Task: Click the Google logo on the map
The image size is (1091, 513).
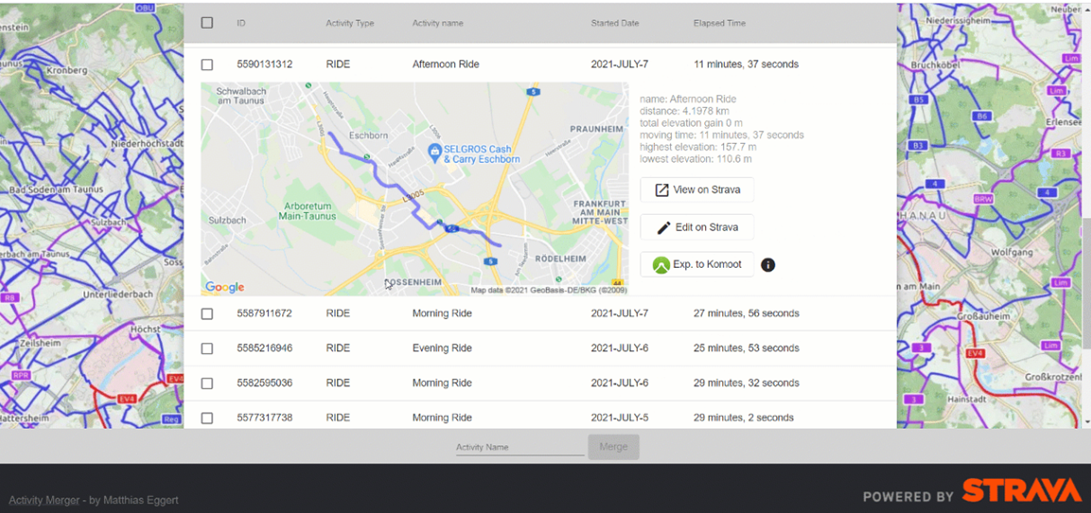Action: click(225, 287)
